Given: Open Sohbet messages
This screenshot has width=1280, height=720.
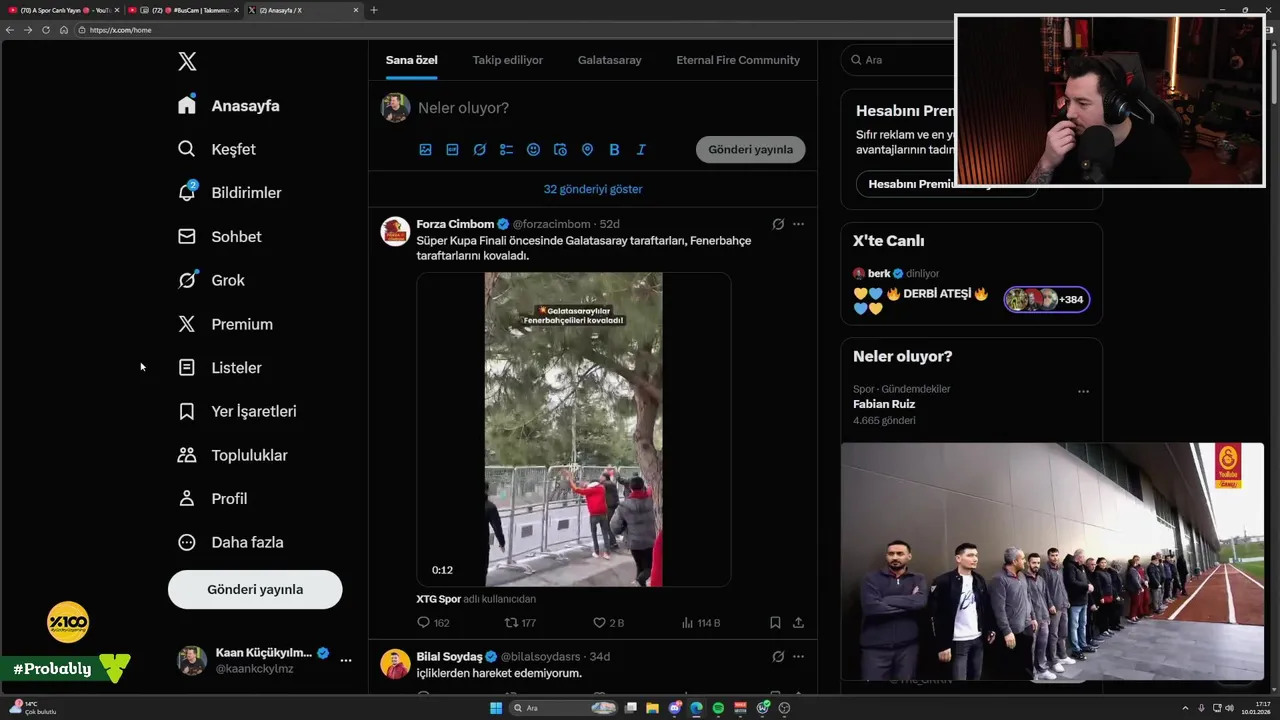Looking at the screenshot, I should tap(220, 236).
